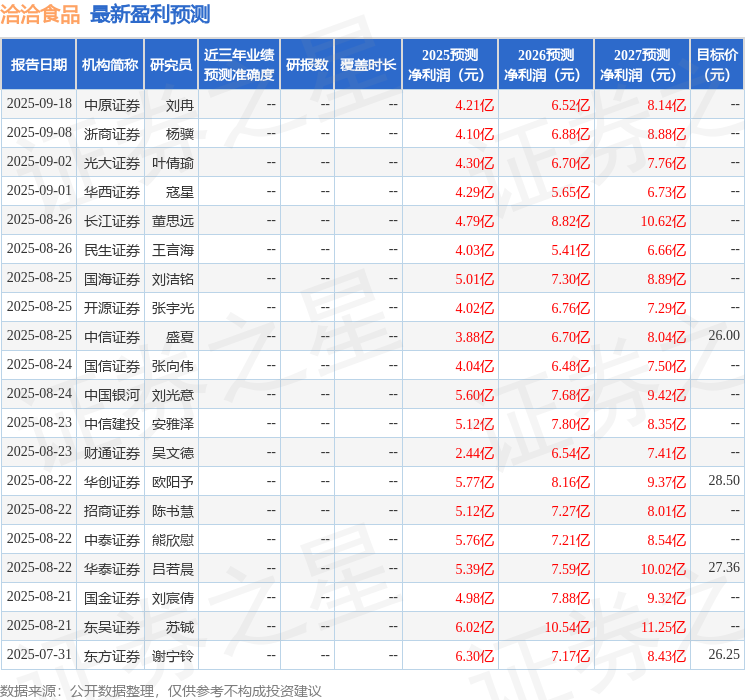This screenshot has height=700, width=745.
Task: Click the date 2025-09-18
Action: 39,103
